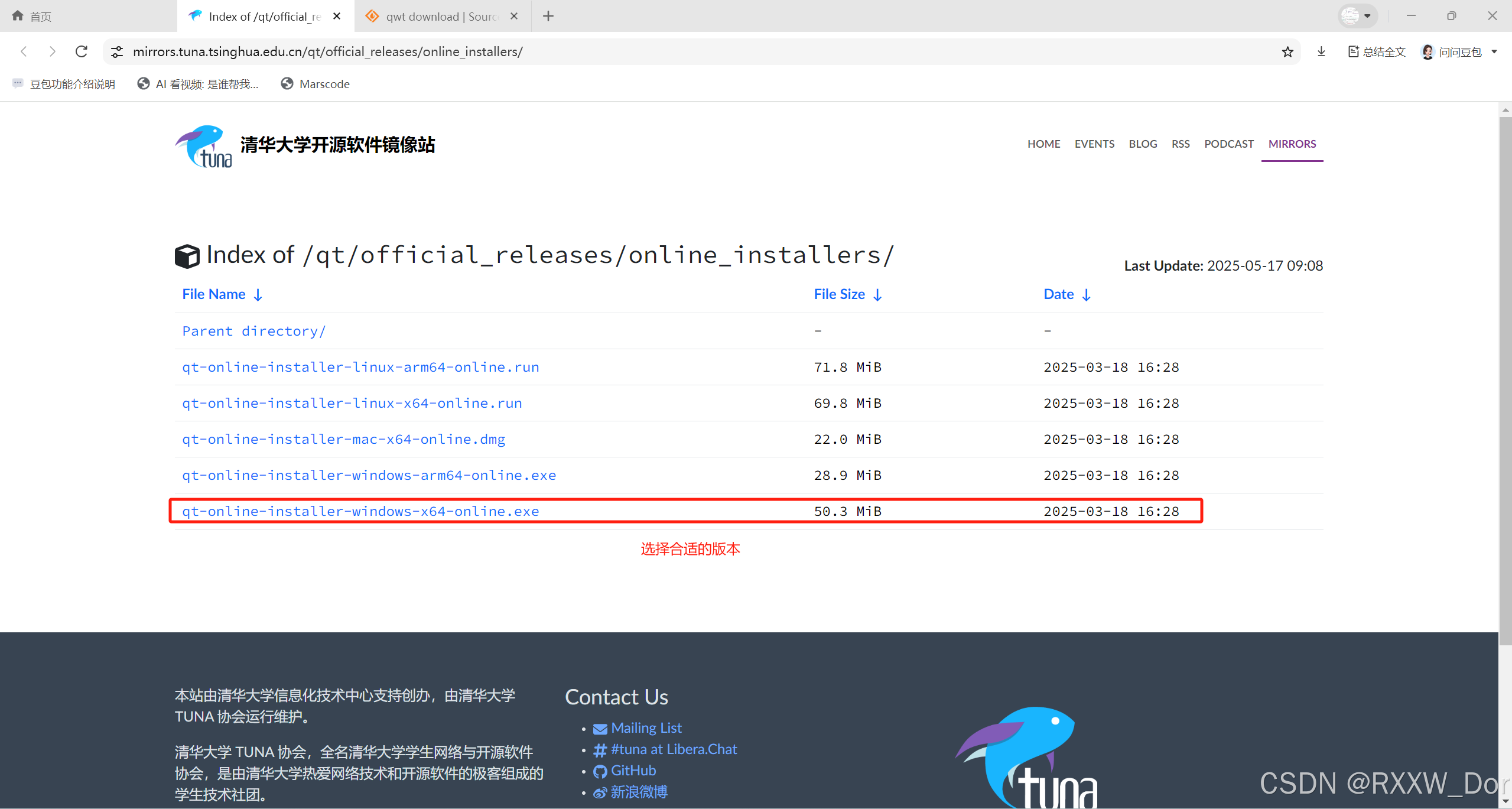
Task: Open the MIRRORS navigation item
Action: click(1292, 144)
